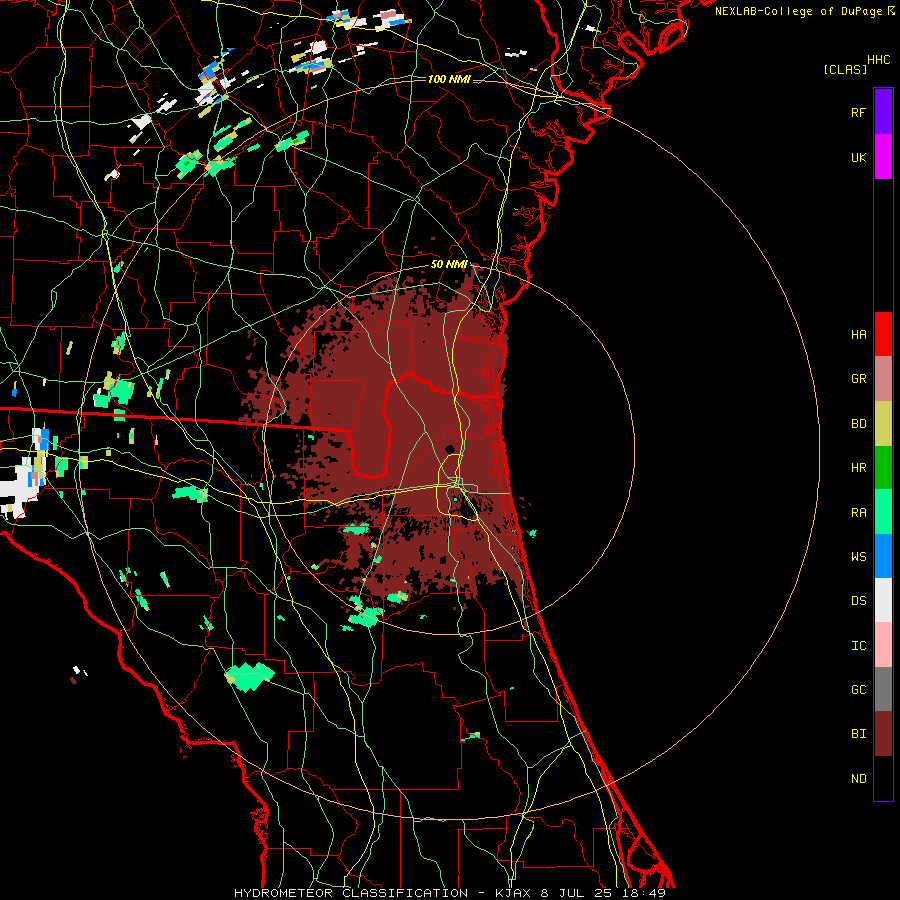
Task: Click the GR salmon legend swatch
Action: pyautogui.click(x=883, y=379)
